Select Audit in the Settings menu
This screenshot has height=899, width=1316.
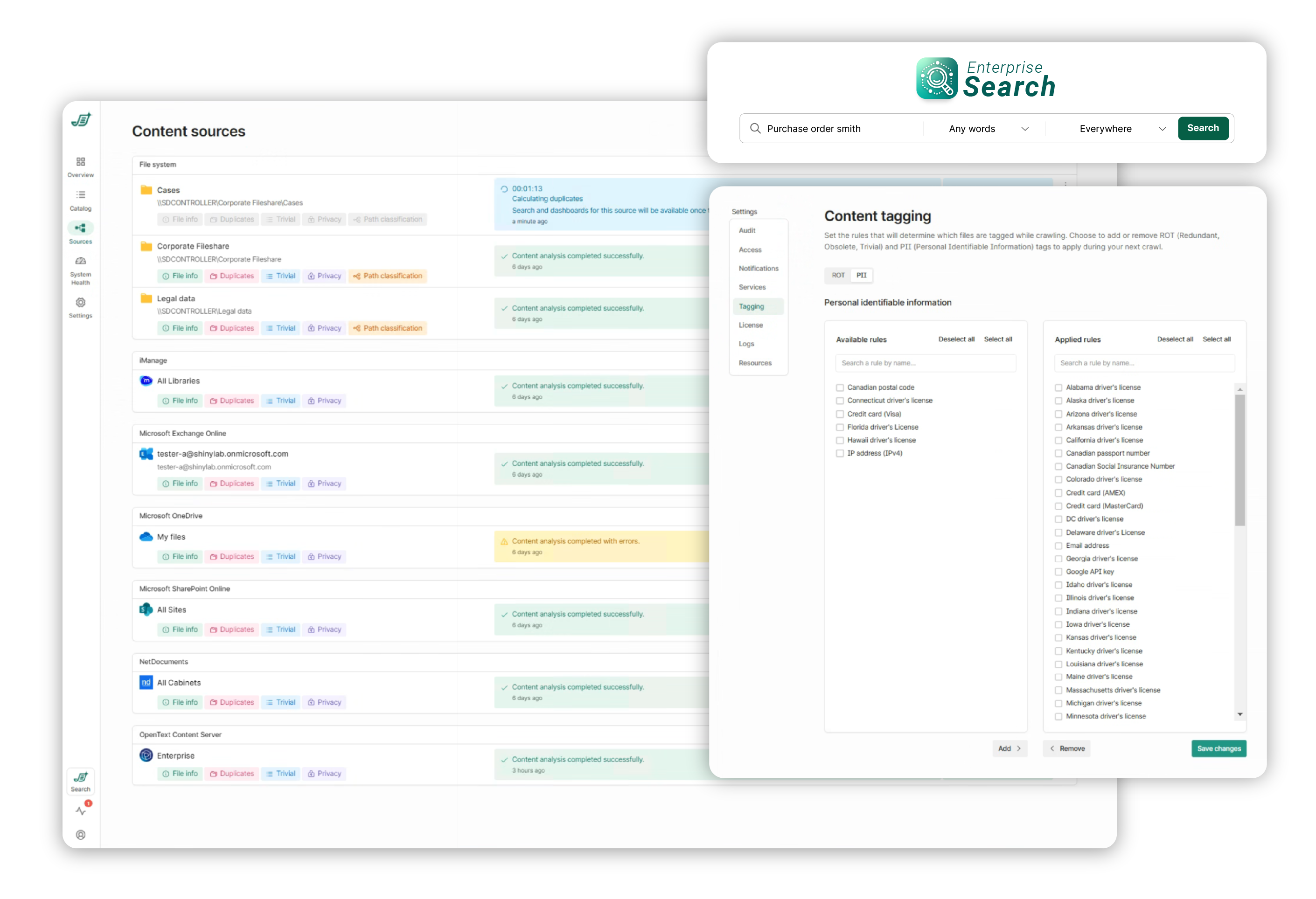(x=747, y=230)
